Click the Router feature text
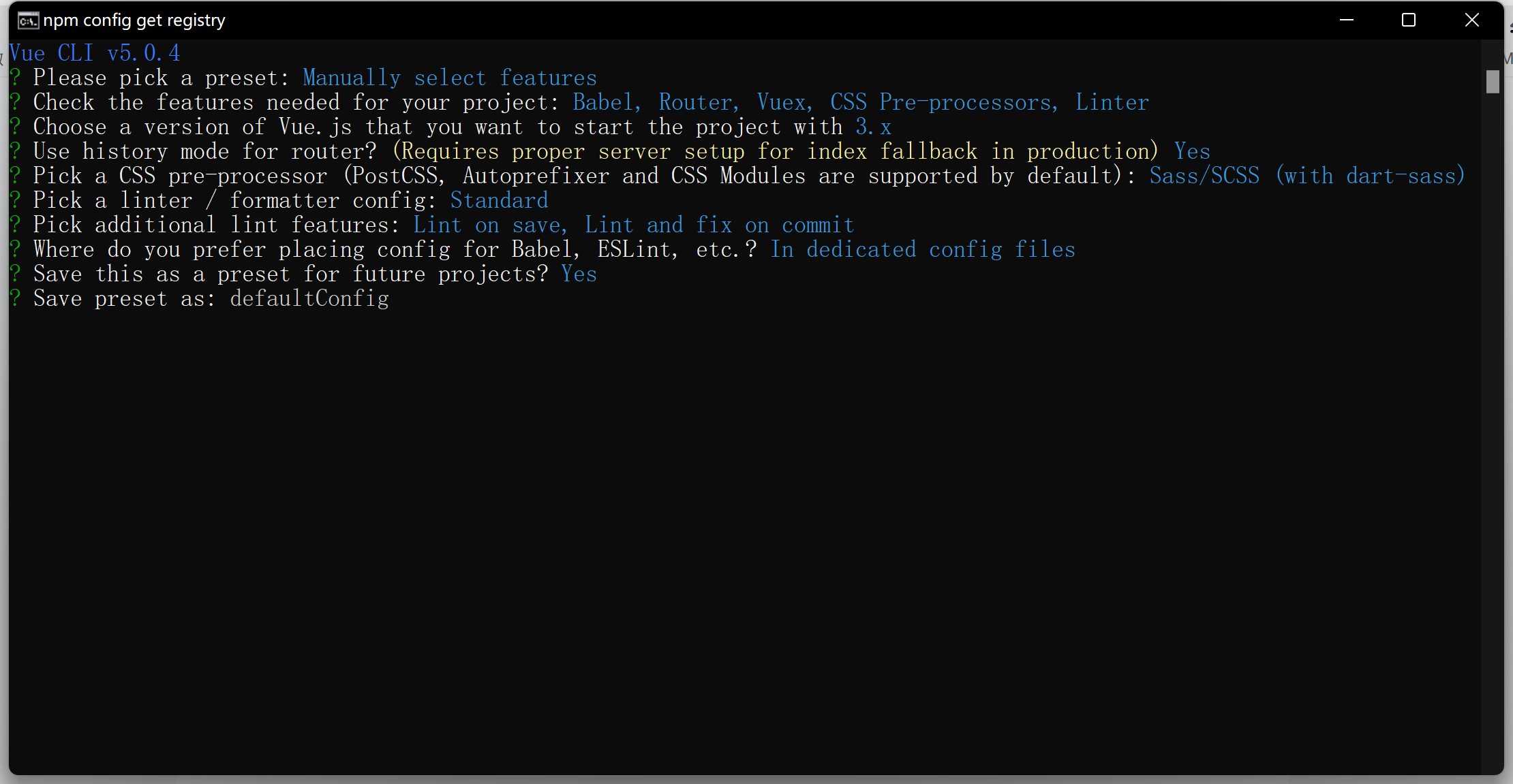The height and width of the screenshot is (784, 1513). pyautogui.click(x=693, y=102)
